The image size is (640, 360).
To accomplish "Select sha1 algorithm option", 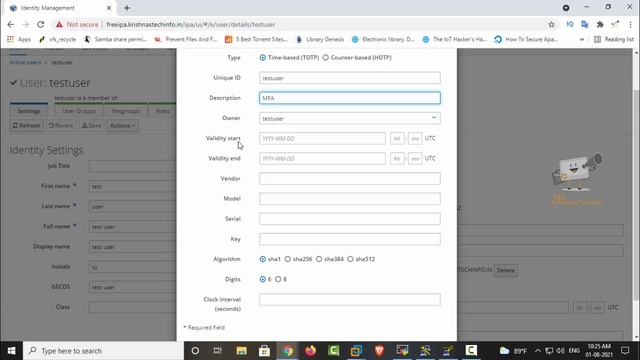I will pyautogui.click(x=262, y=259).
